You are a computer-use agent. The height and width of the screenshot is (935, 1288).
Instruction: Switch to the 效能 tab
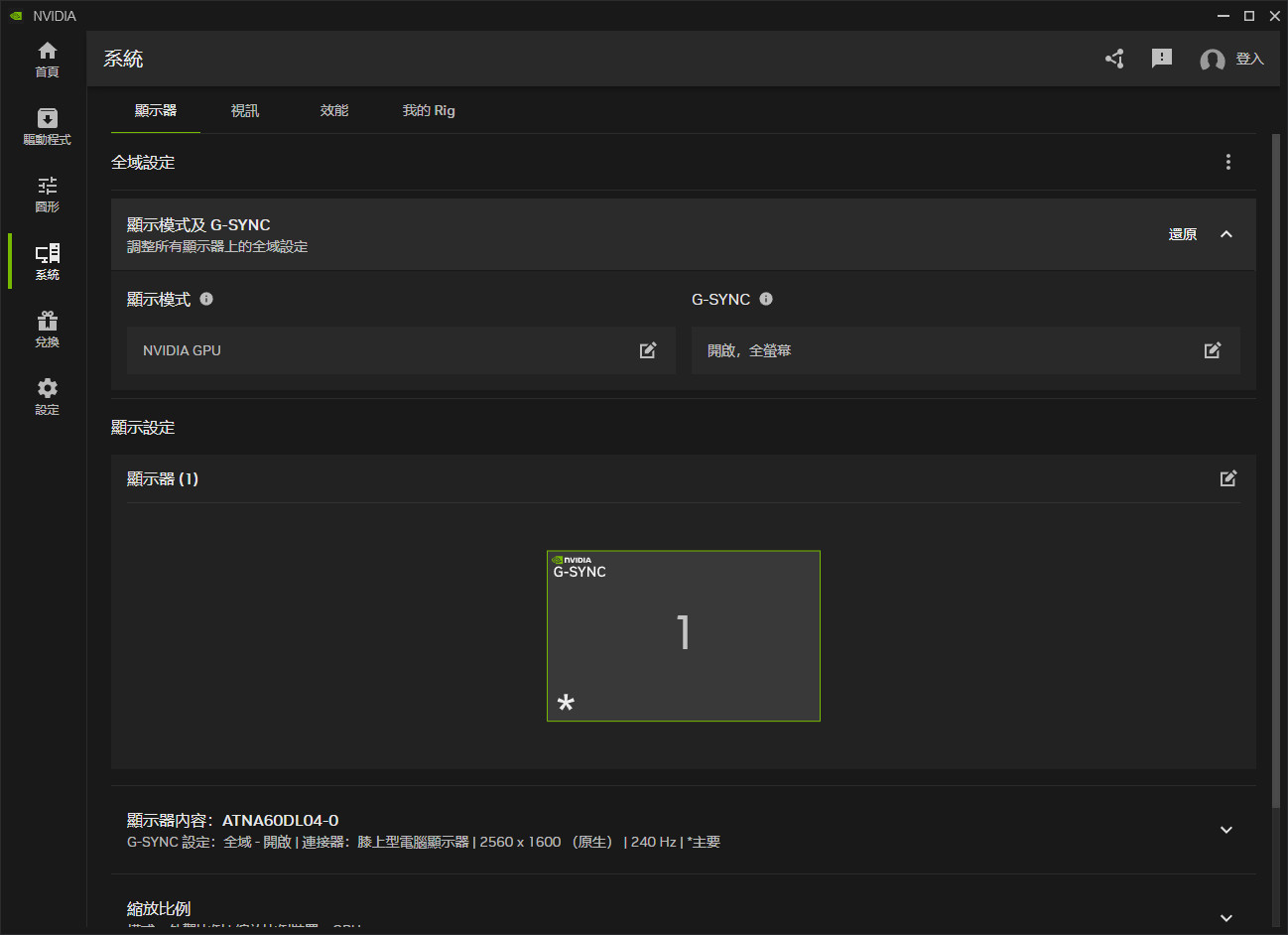coord(334,110)
